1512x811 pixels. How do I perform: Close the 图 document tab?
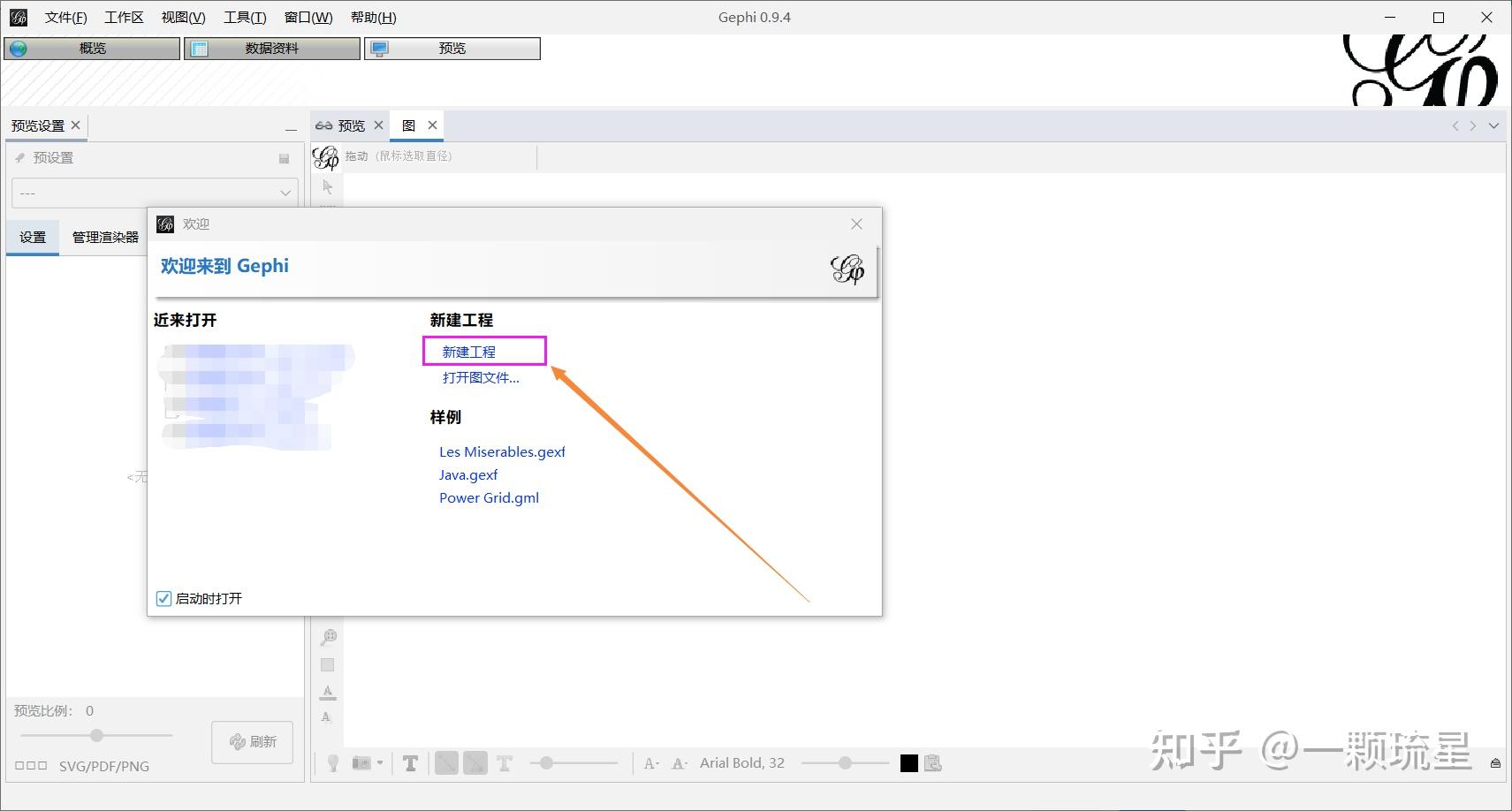pos(432,125)
